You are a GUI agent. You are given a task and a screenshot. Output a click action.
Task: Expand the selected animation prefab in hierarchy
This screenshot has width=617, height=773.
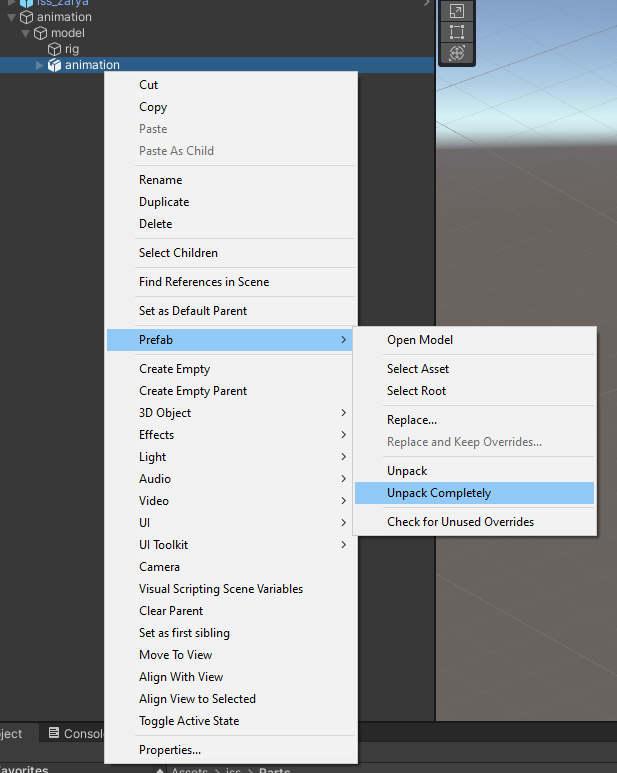40,65
